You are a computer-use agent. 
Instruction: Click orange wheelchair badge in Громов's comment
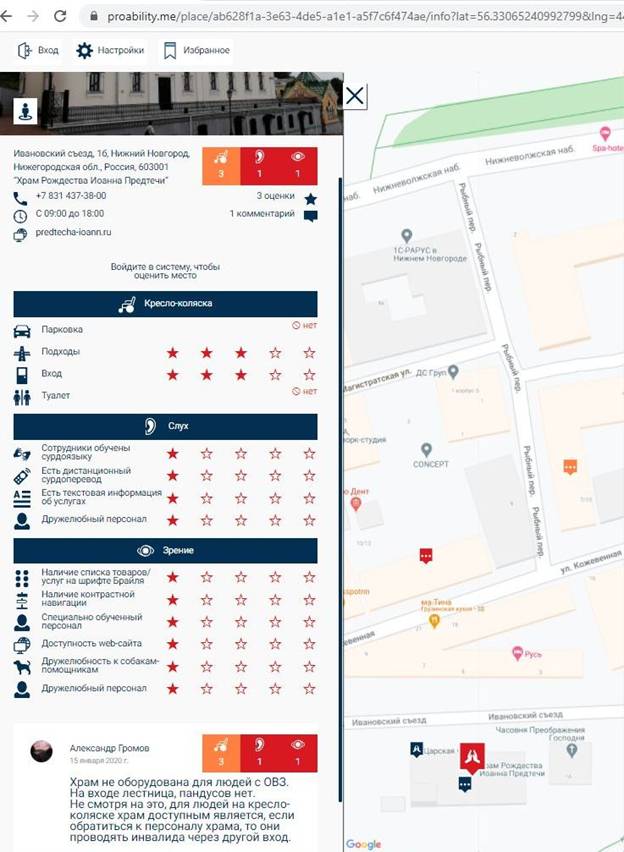click(221, 753)
